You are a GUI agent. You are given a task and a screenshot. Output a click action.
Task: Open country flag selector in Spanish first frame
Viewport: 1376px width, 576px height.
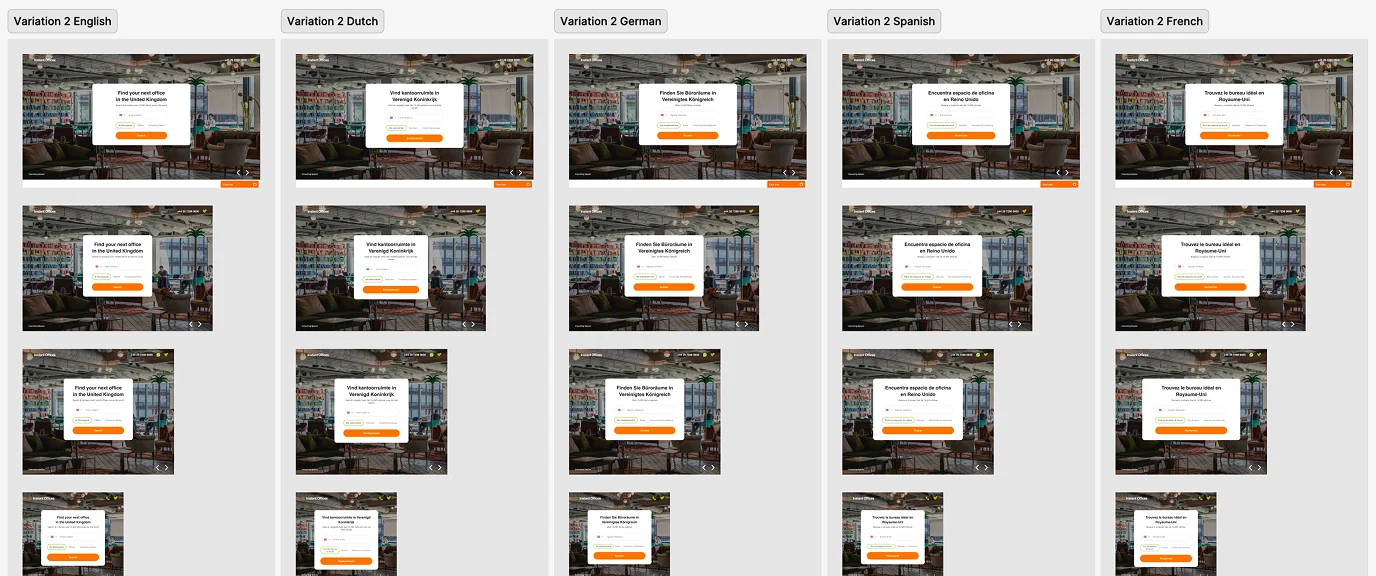coord(933,115)
